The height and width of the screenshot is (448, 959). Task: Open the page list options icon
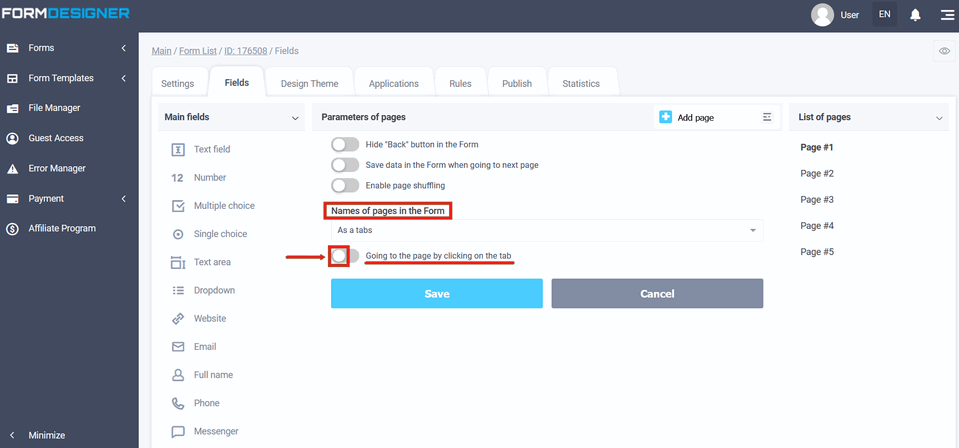coord(767,117)
